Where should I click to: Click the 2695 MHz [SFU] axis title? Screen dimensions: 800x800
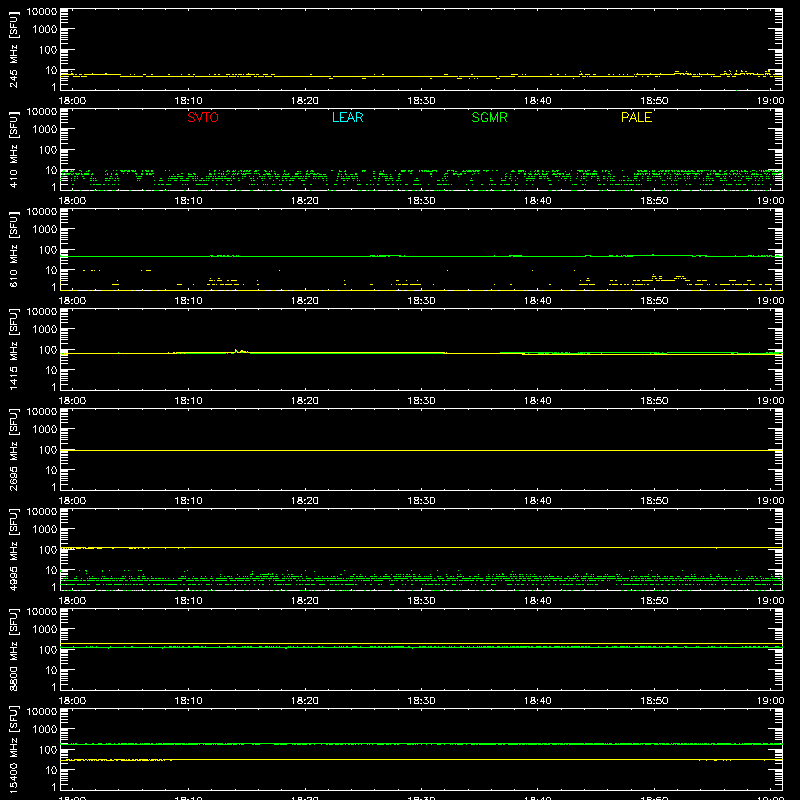pos(14,449)
